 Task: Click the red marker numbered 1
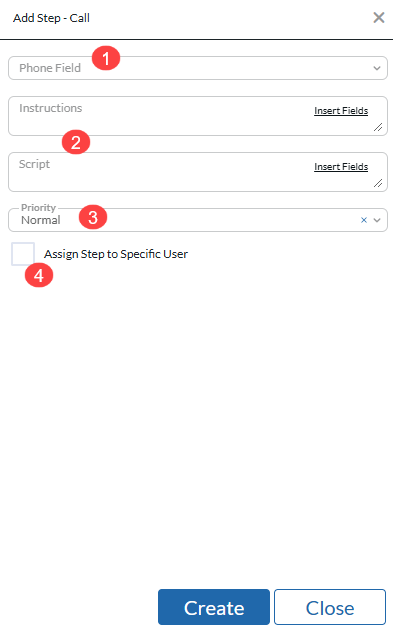pyautogui.click(x=106, y=58)
